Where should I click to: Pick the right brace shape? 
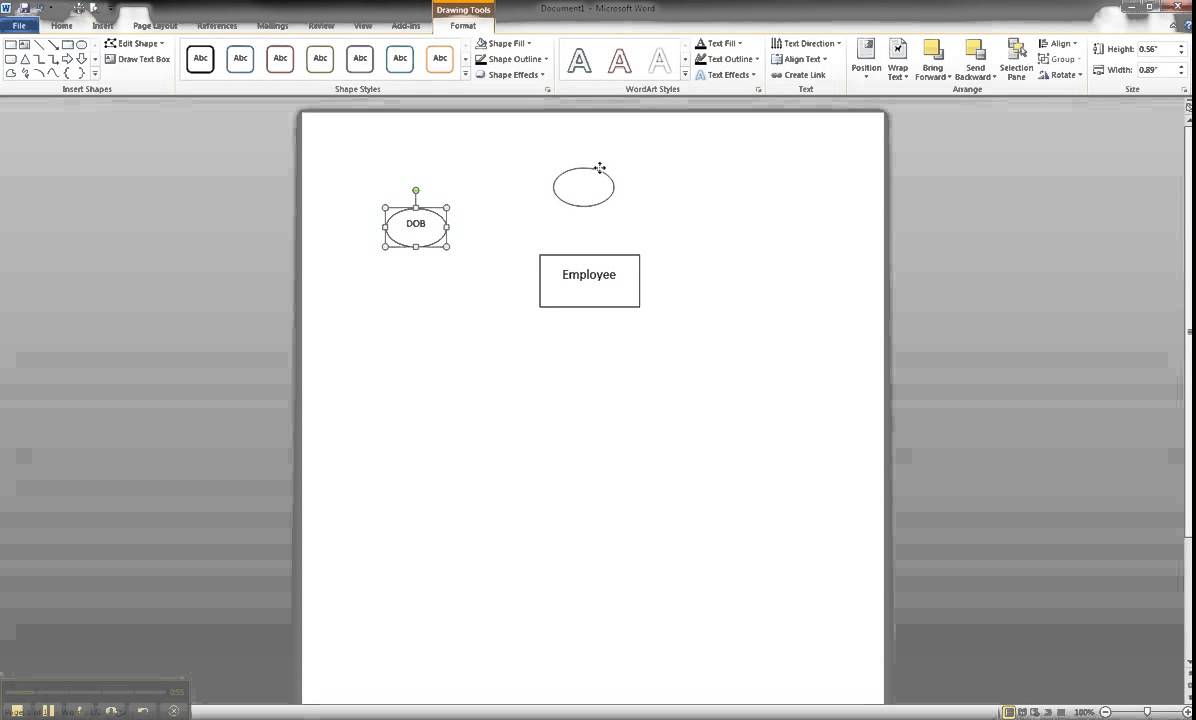tap(82, 73)
